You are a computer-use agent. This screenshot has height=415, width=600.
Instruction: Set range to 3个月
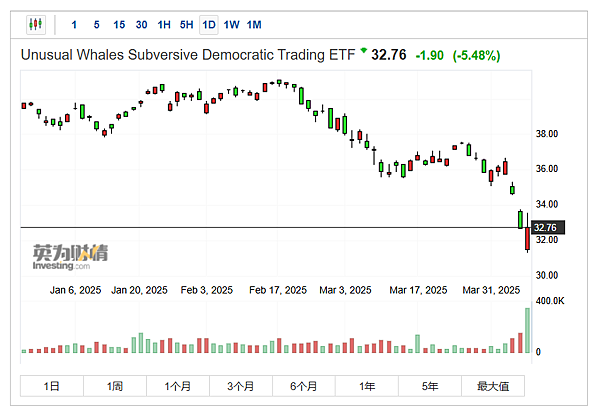tap(241, 386)
